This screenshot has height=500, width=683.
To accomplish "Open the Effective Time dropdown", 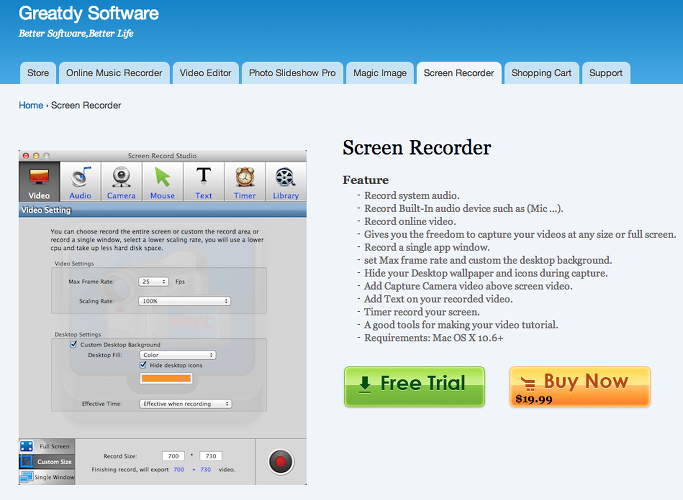I will (186, 404).
